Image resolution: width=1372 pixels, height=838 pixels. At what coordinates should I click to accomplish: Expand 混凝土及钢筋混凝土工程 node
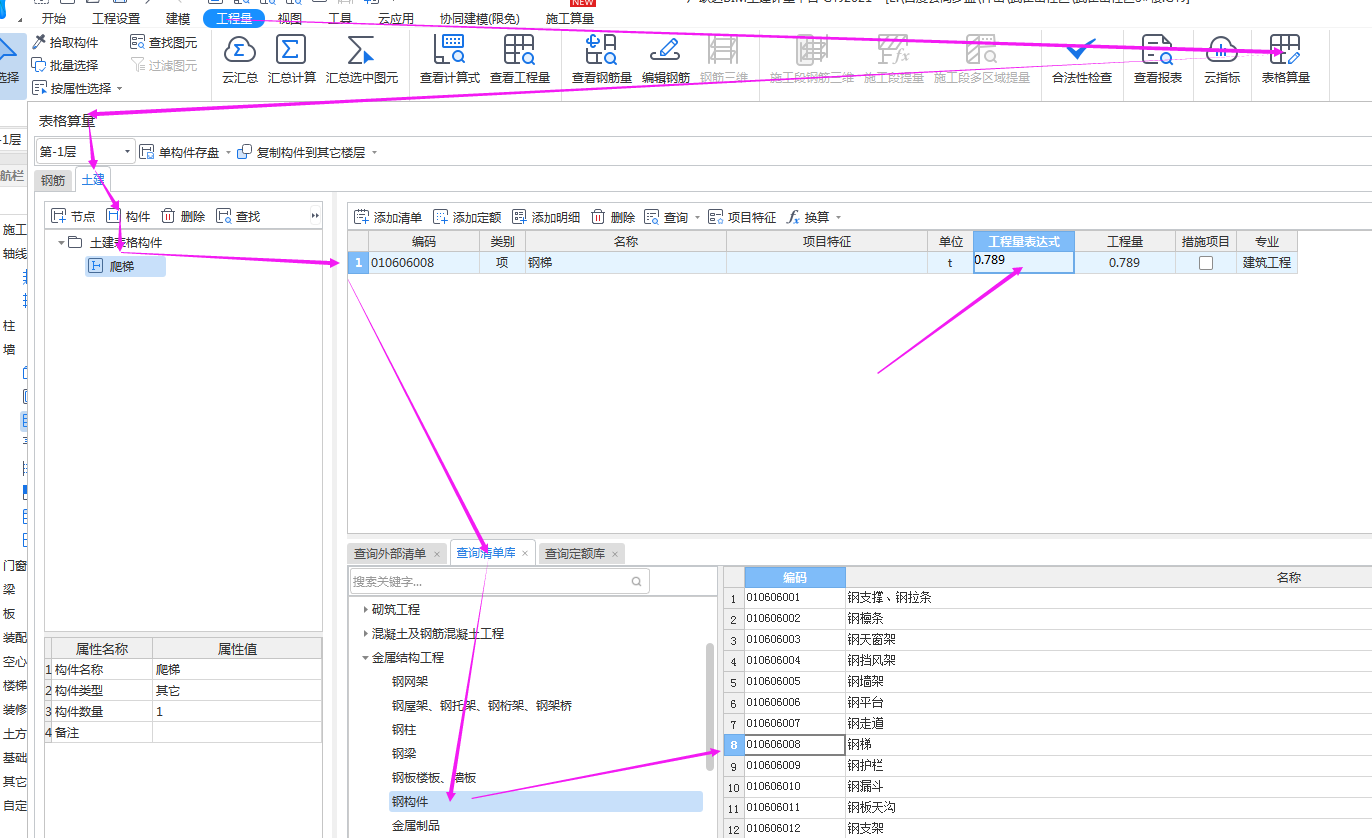tap(365, 633)
